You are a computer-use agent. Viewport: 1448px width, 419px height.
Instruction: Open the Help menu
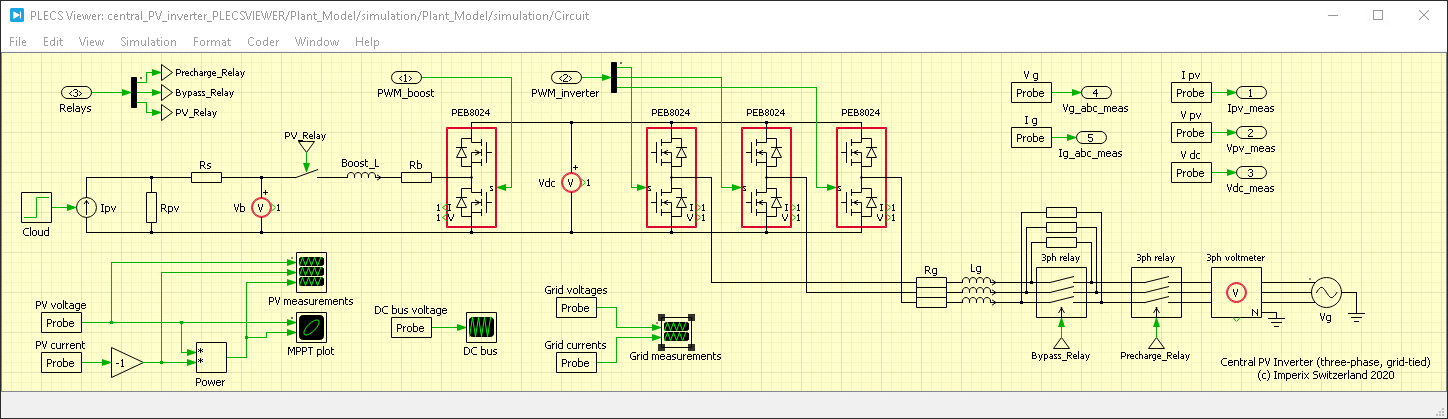point(367,42)
